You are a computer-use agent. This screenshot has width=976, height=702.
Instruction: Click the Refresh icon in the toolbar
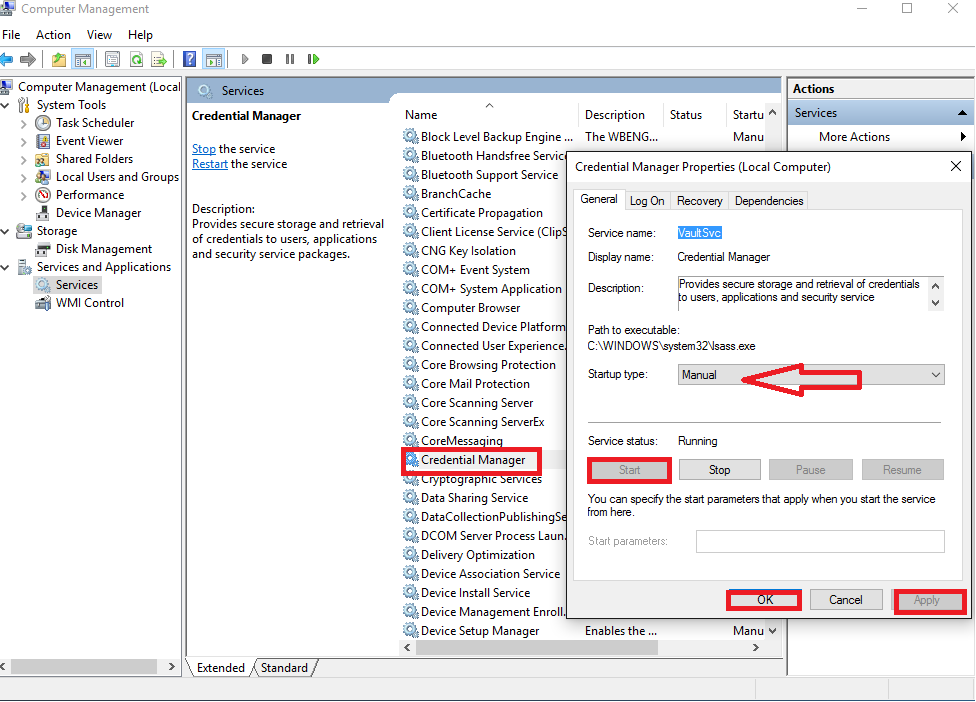click(136, 59)
